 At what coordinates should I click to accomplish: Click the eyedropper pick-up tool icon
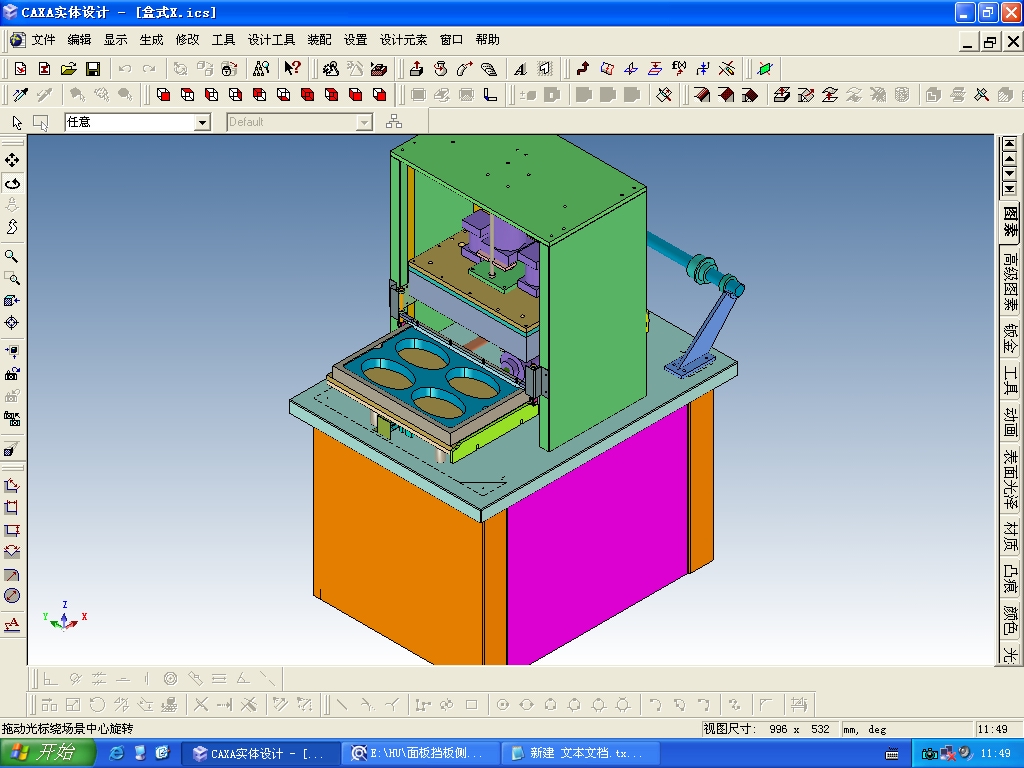click(20, 95)
